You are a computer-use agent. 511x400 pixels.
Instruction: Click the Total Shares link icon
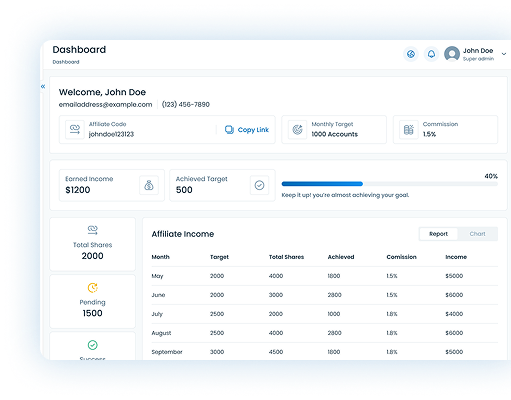[x=93, y=230]
